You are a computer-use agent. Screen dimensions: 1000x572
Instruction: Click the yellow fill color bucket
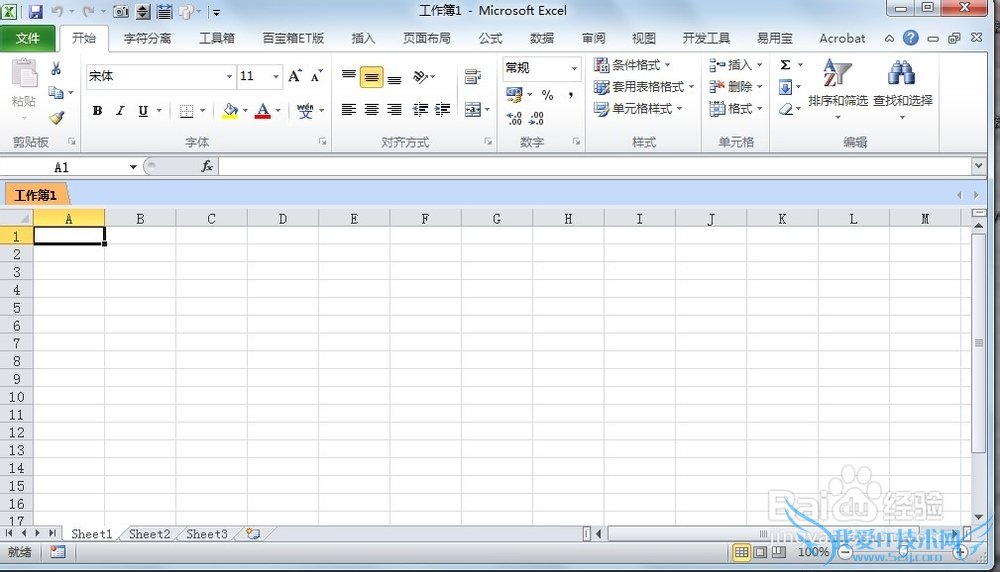(x=230, y=111)
